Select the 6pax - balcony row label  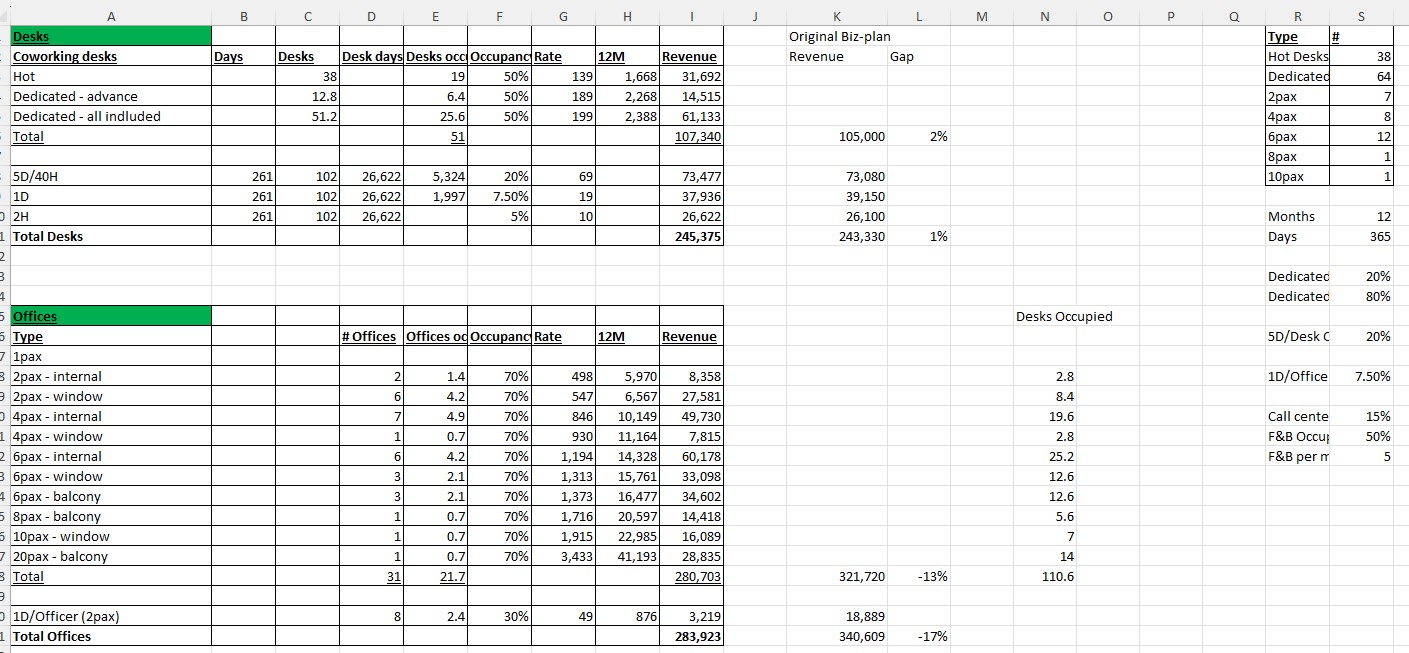point(111,496)
